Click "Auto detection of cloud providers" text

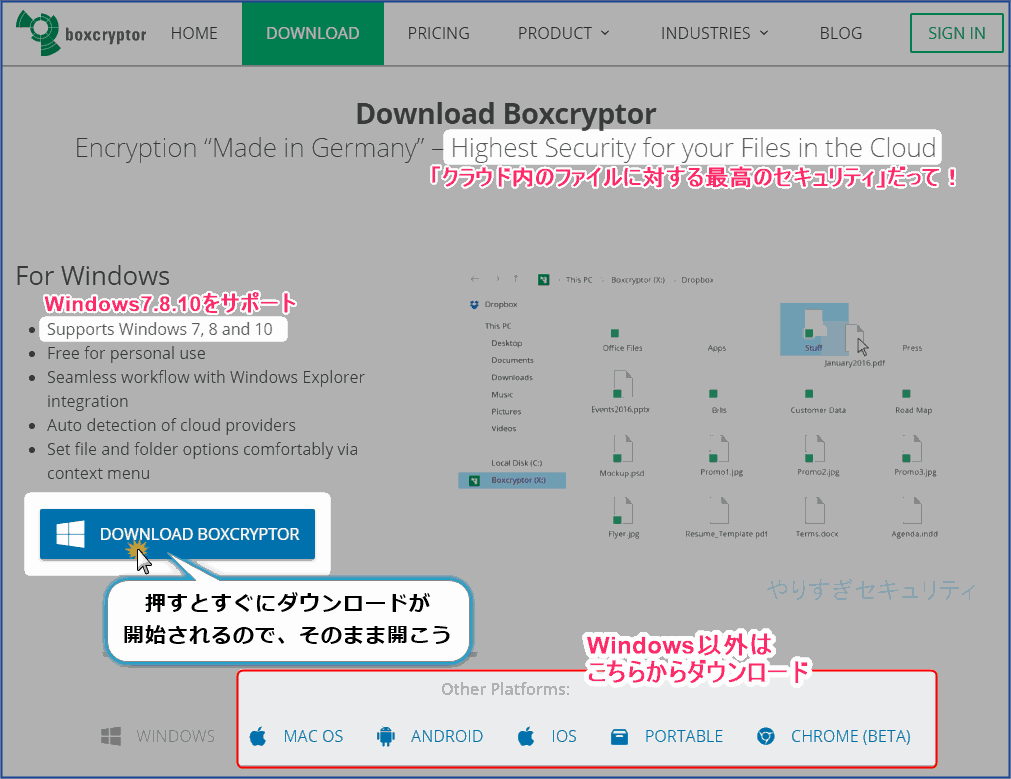tap(171, 425)
